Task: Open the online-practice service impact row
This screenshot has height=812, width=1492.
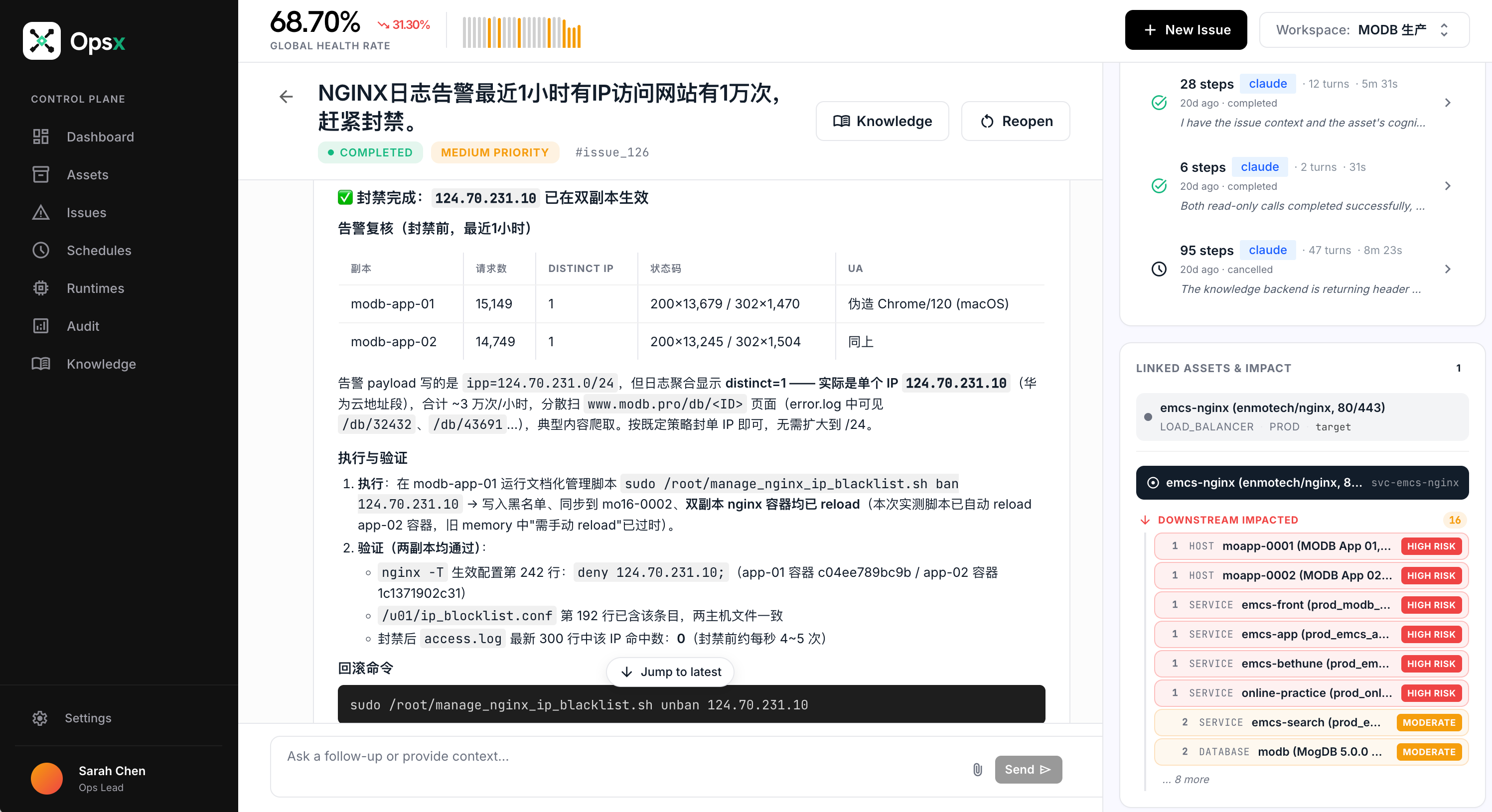Action: [x=1311, y=693]
